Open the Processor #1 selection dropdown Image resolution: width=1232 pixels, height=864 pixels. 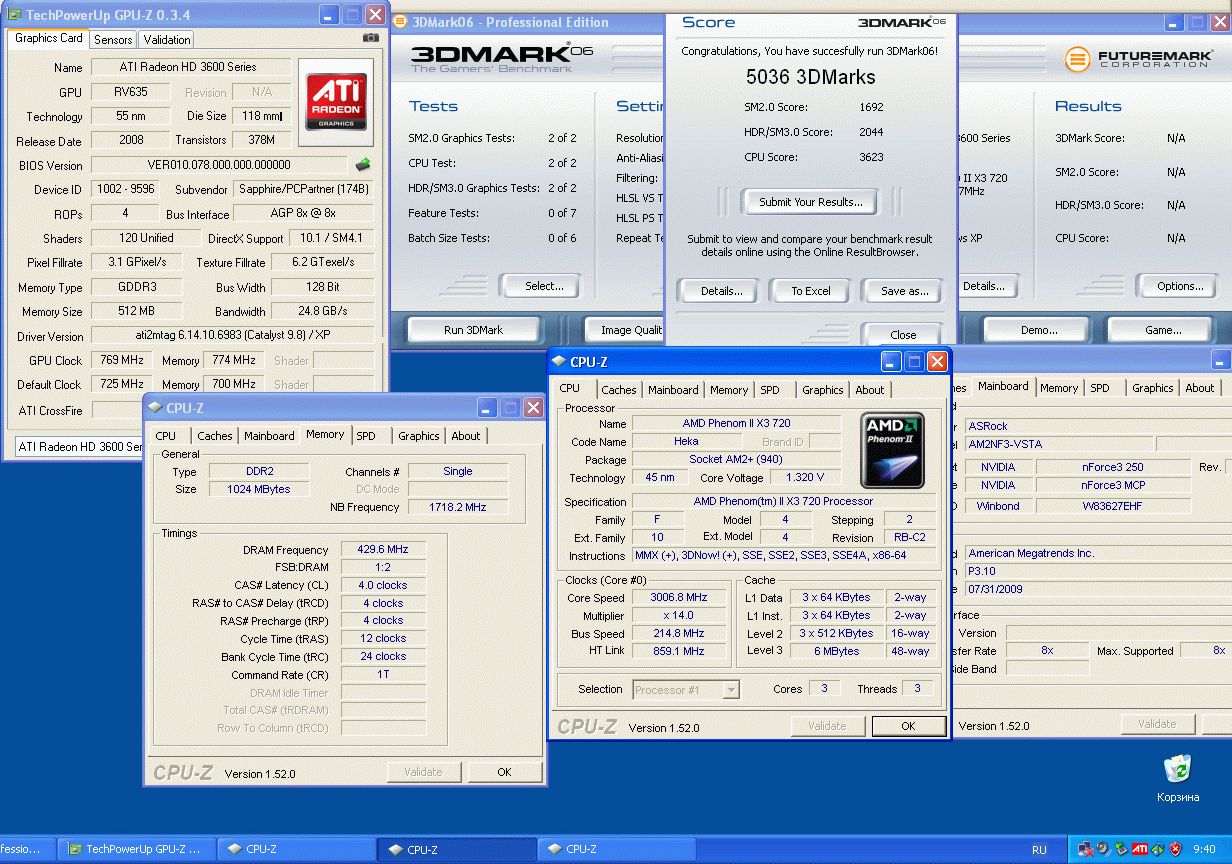(x=687, y=689)
